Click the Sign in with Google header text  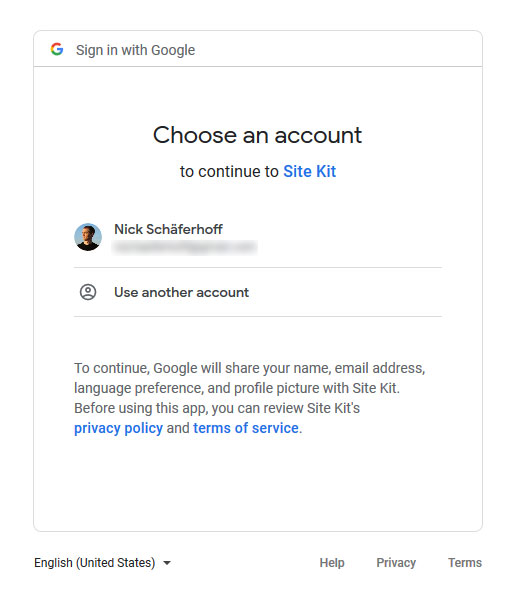pyautogui.click(x=135, y=50)
